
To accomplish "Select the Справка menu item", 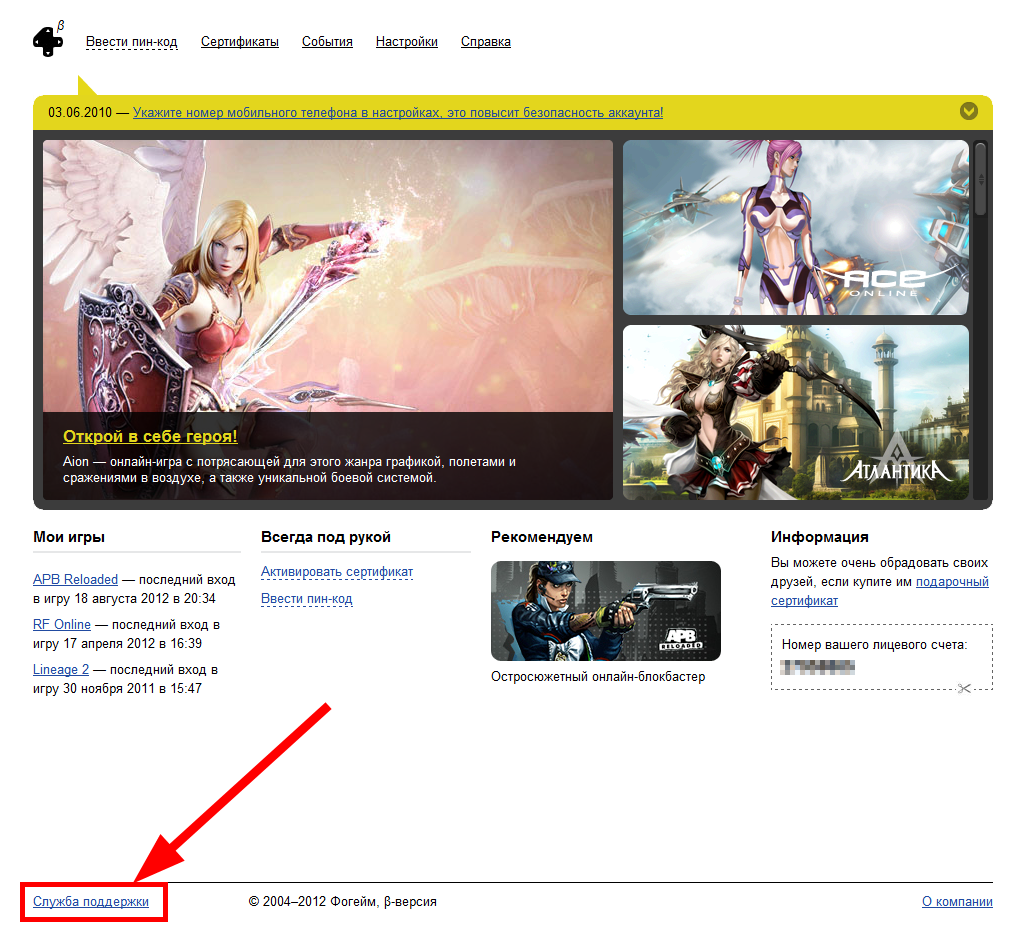I will [485, 42].
